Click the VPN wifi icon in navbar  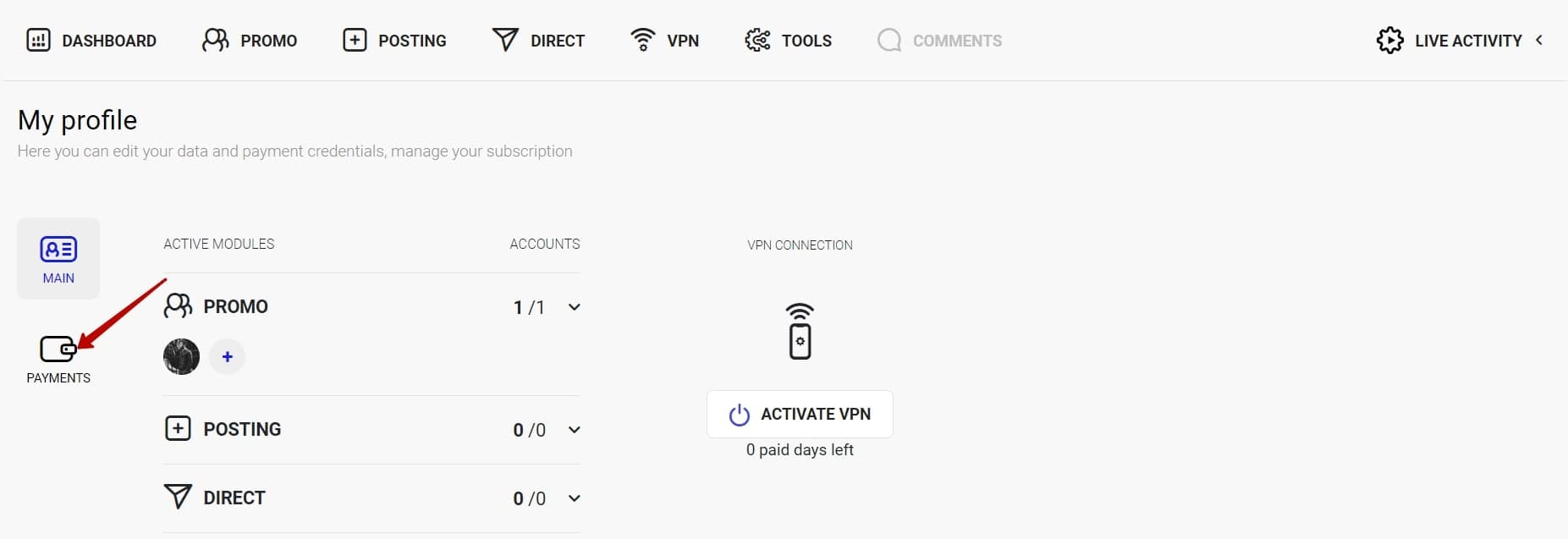coord(643,40)
